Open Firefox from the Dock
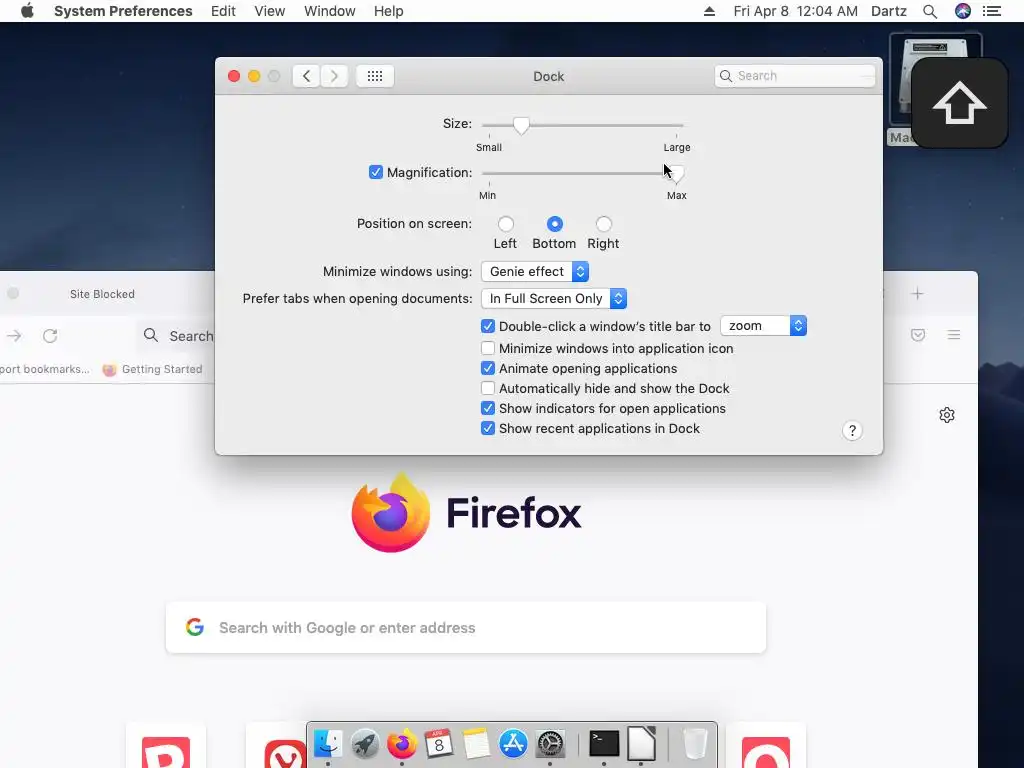This screenshot has width=1024, height=768. click(x=402, y=744)
